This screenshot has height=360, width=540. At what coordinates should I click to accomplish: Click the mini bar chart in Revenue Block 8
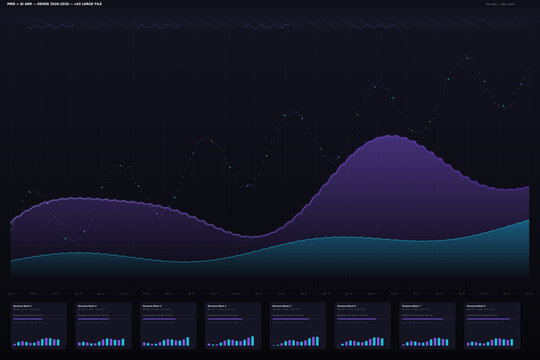pyautogui.click(x=490, y=341)
